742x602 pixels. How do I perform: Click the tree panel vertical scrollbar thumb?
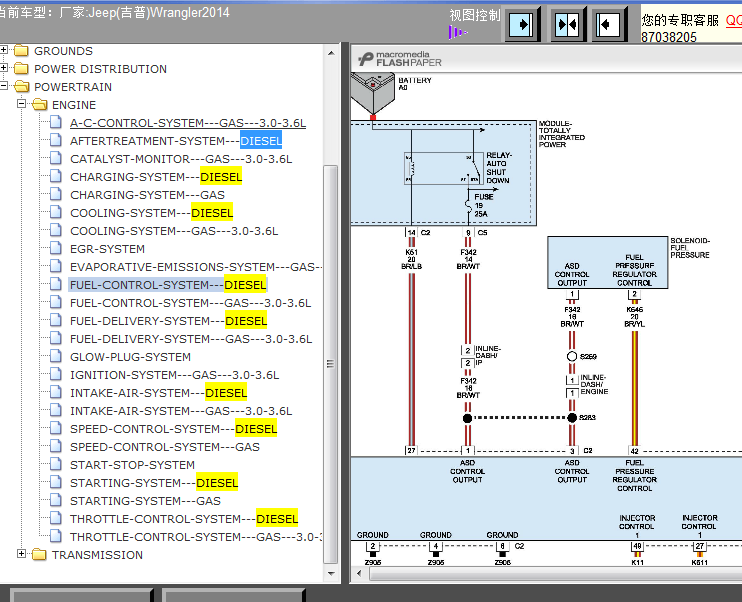pyautogui.click(x=331, y=364)
